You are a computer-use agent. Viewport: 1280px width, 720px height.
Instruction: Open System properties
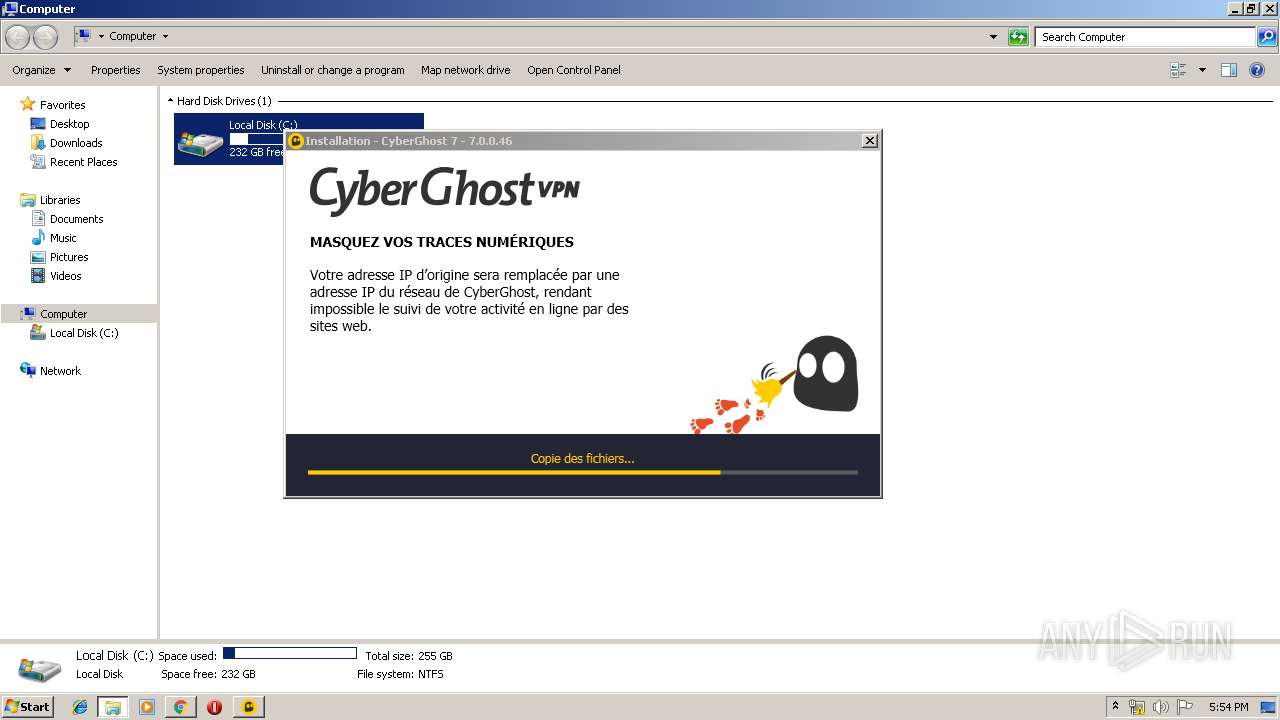click(201, 70)
